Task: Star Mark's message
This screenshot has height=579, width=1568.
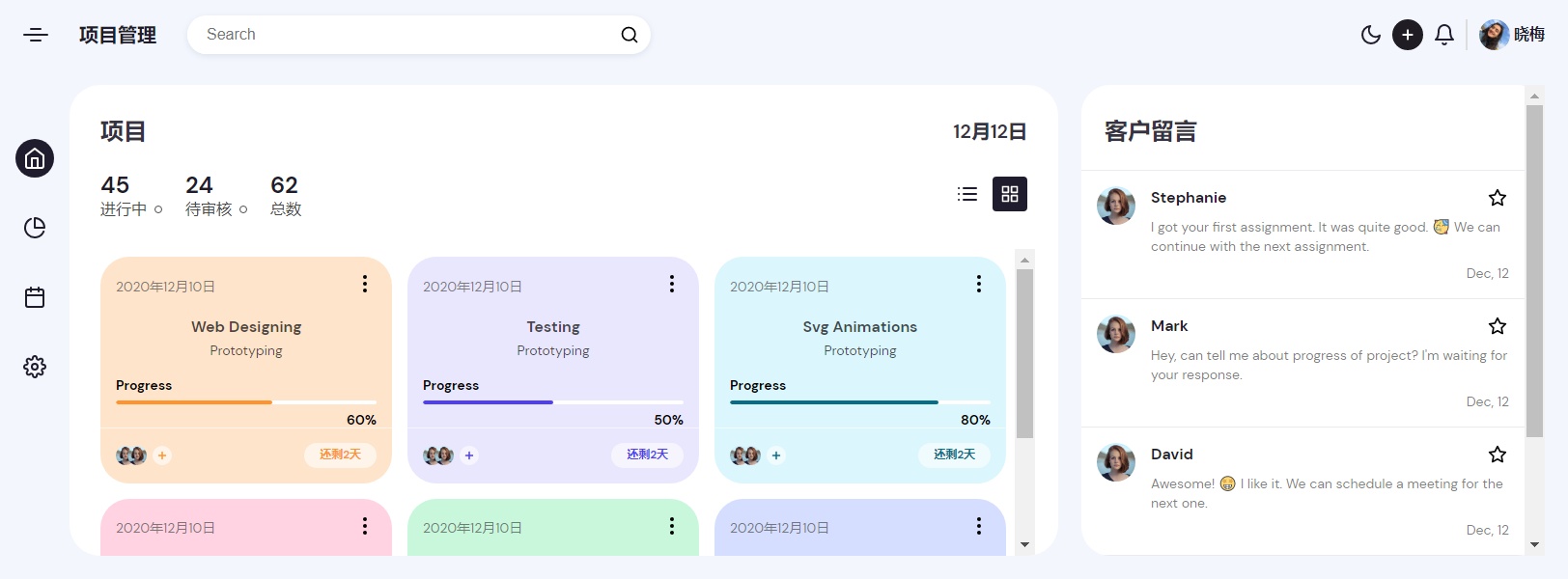Action: click(x=1498, y=326)
